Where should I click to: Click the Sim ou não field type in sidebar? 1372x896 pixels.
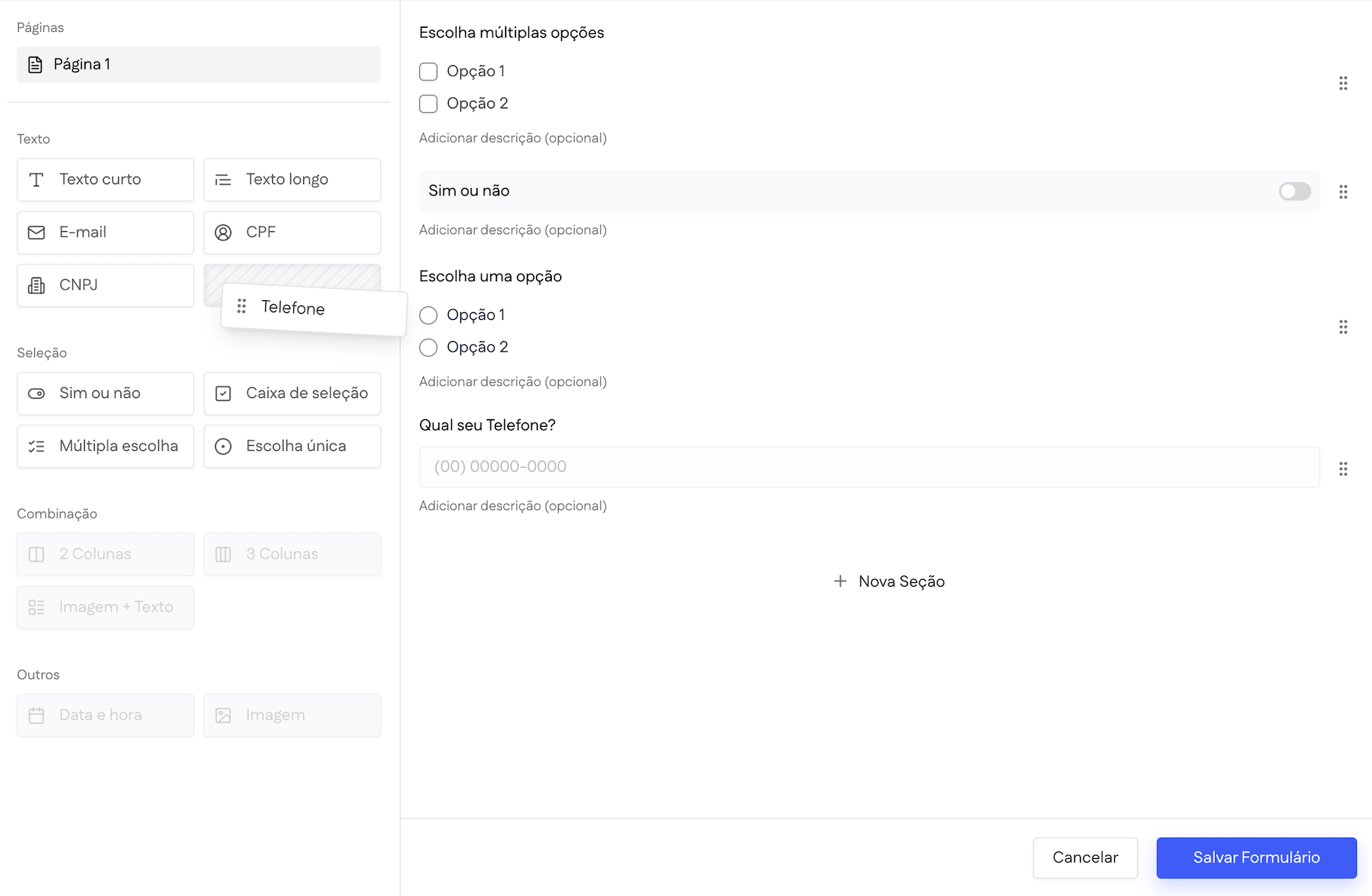pos(105,393)
